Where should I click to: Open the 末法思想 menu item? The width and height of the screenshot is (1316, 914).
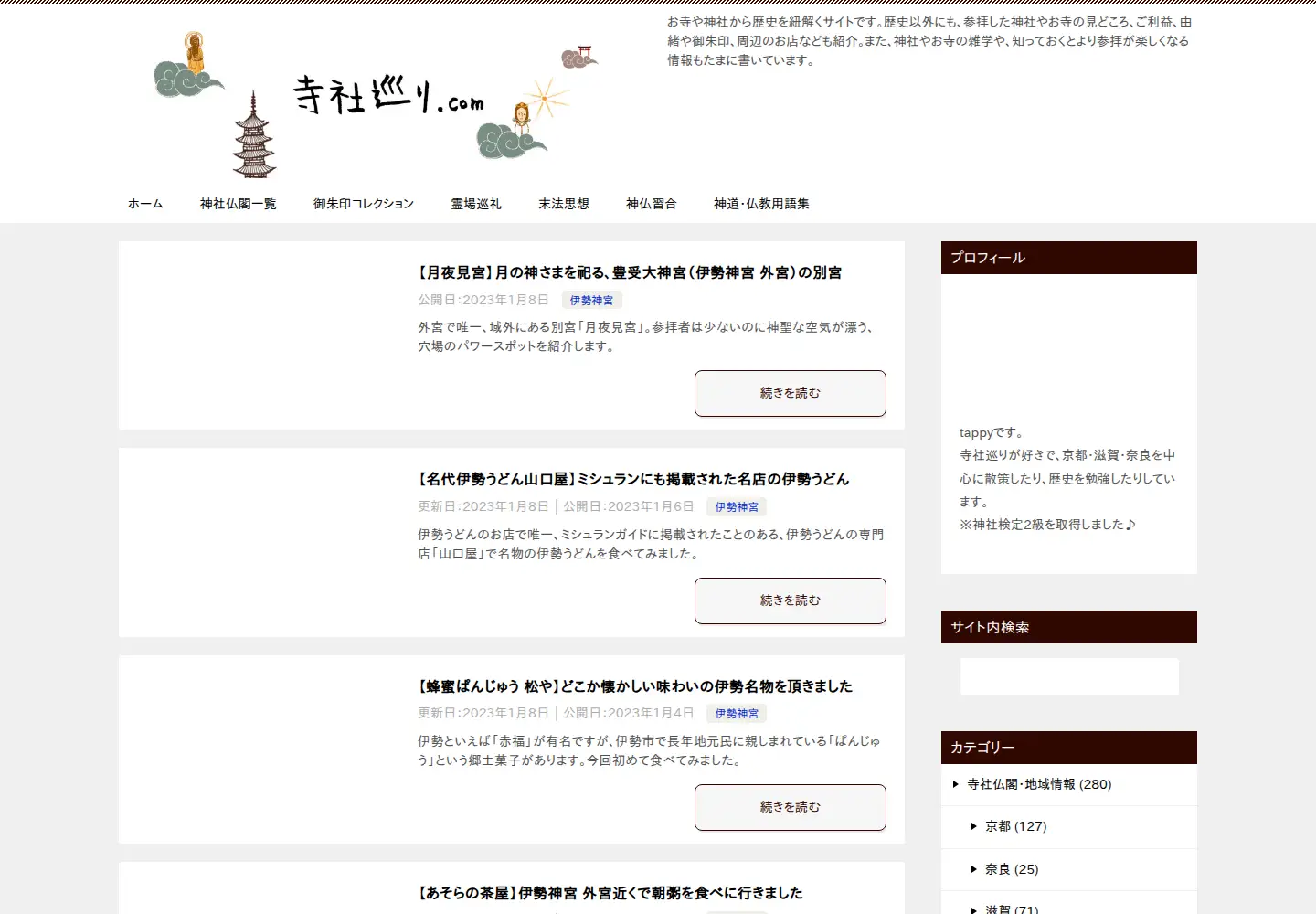(x=564, y=204)
